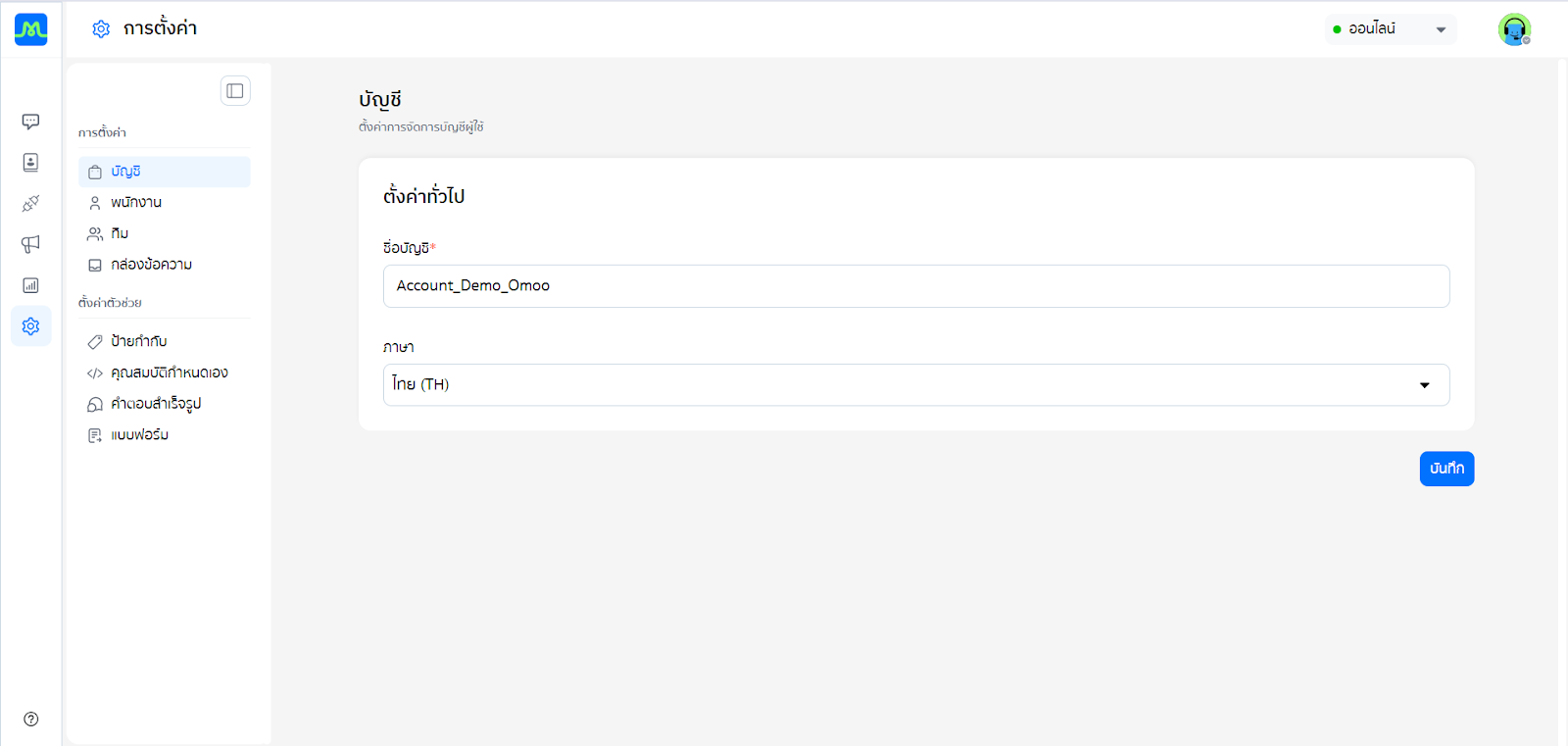
Task: Click the gear icon beside การตั้งค่า title
Action: [101, 29]
